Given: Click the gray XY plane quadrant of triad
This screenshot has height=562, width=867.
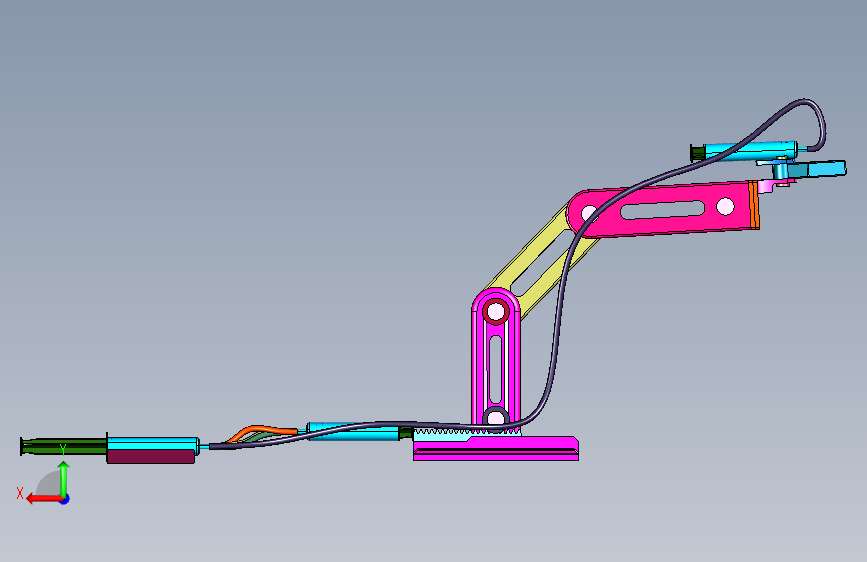Looking at the screenshot, I should (50, 485).
